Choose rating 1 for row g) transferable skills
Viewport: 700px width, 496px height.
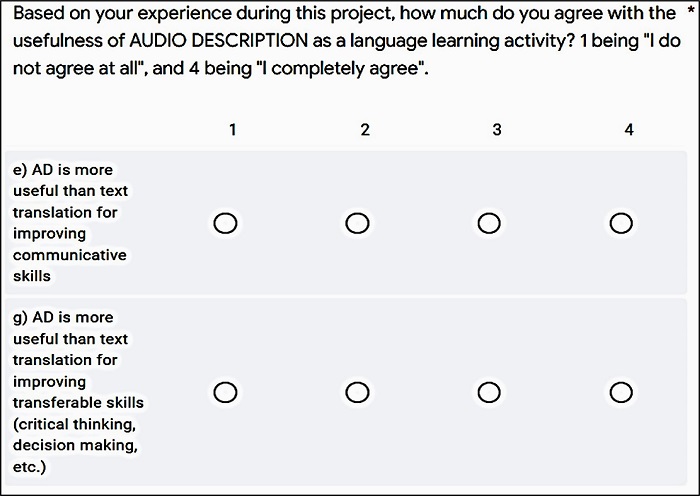pos(225,391)
